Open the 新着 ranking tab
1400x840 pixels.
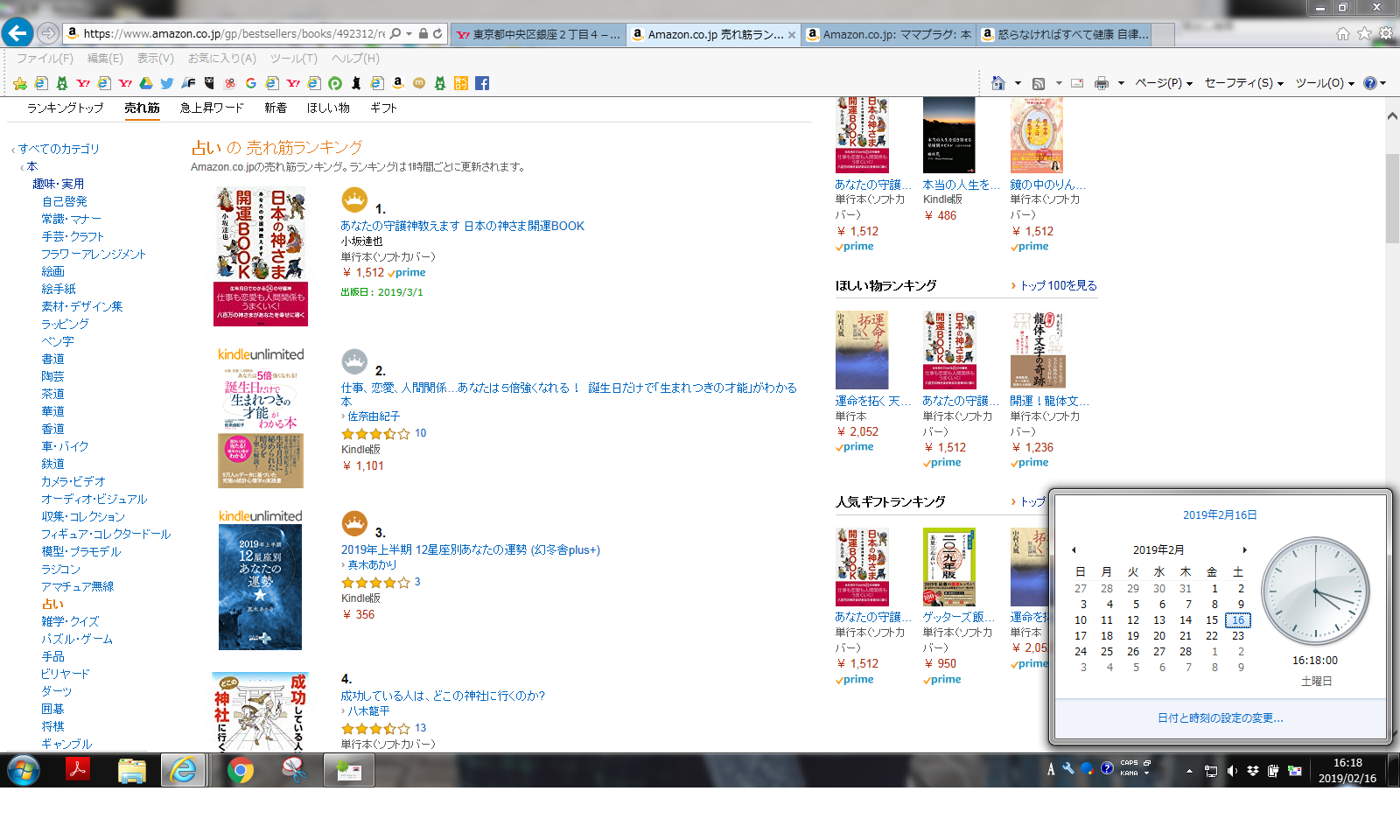276,108
